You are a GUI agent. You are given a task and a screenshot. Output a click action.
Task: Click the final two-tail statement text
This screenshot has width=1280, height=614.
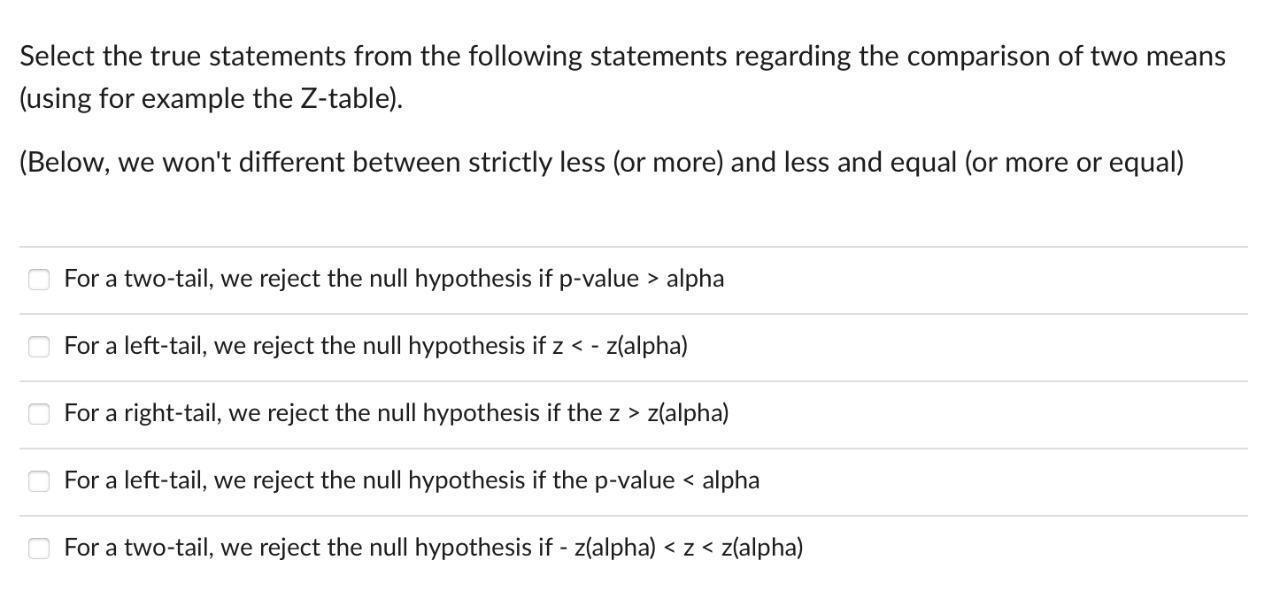433,547
